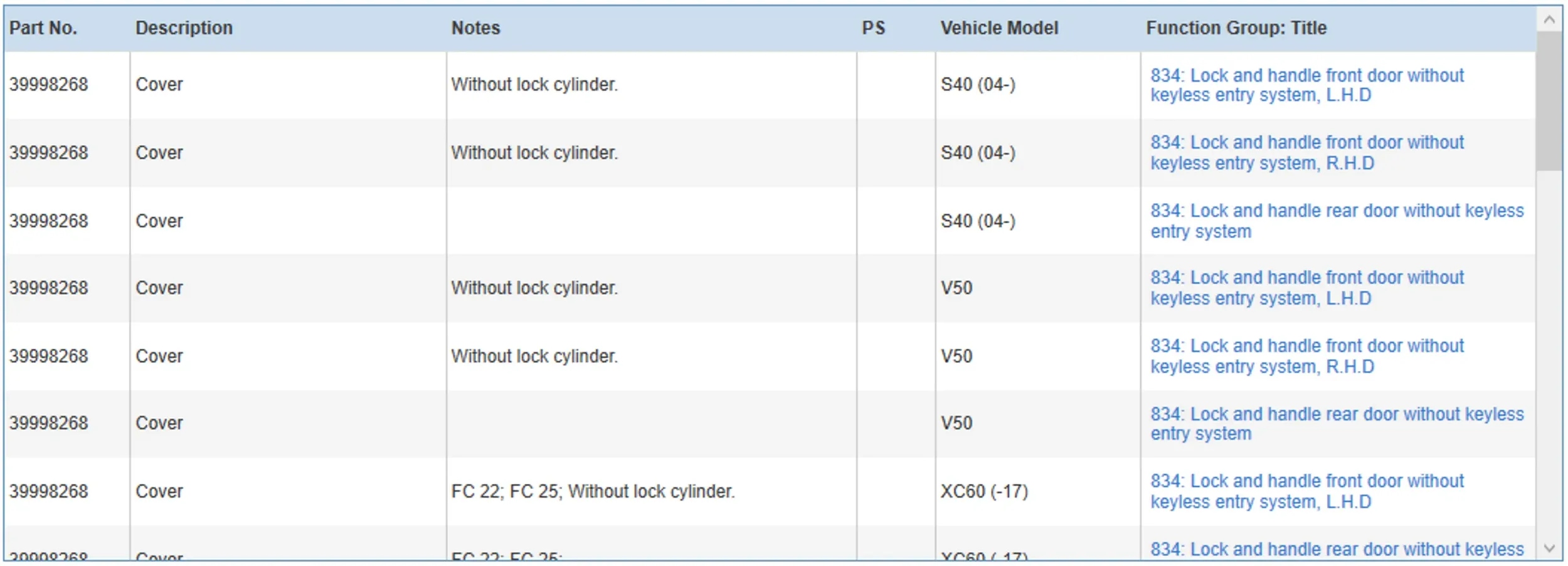The width and height of the screenshot is (1568, 566).
Task: Open XC60 front door L.H.D link
Action: 1306,491
